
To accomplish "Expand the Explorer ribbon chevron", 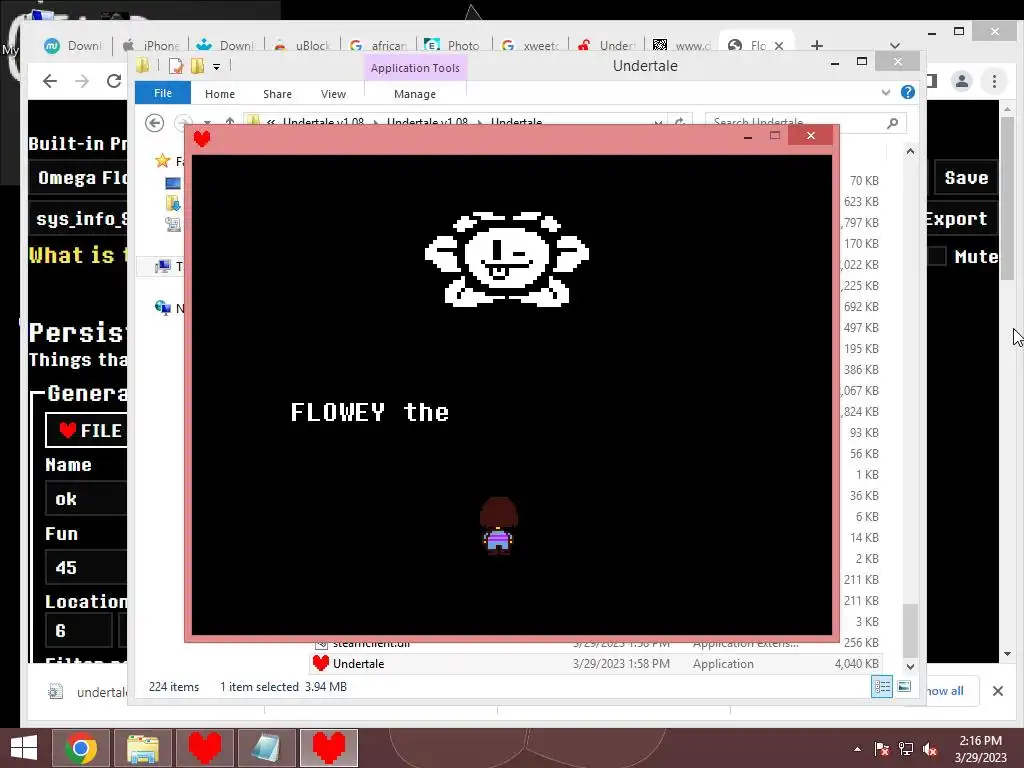I will (x=886, y=92).
